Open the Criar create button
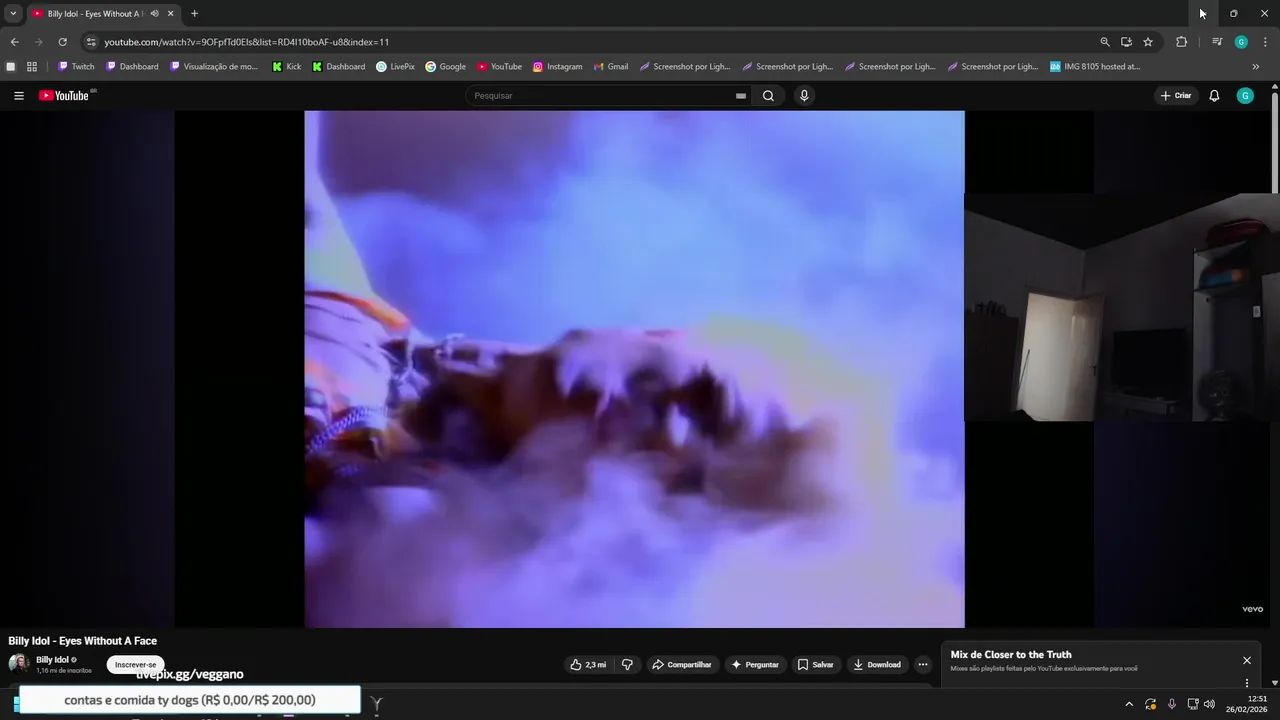Screen dimensions: 1280x720 coord(1176,96)
